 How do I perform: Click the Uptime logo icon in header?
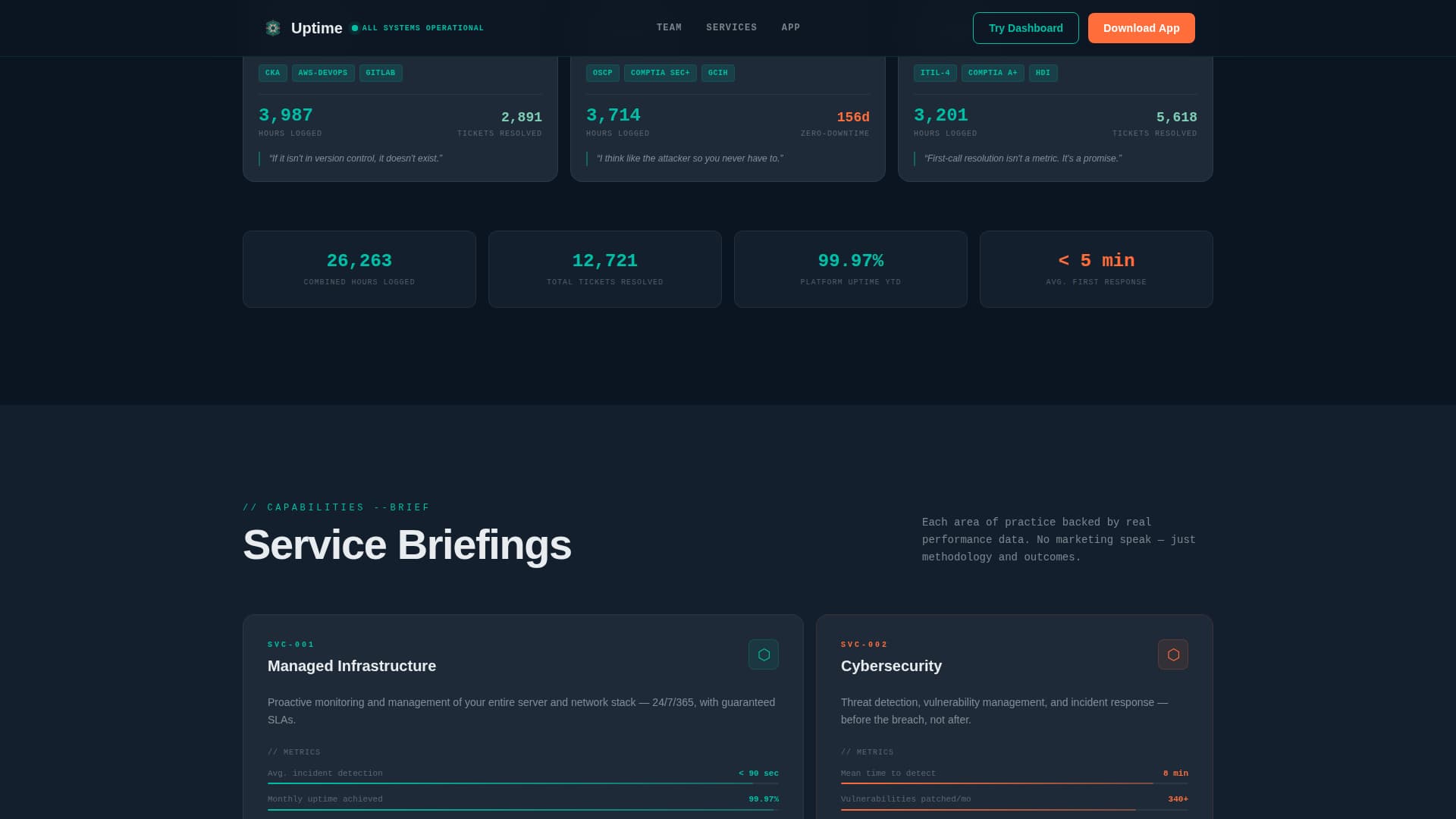point(272,27)
